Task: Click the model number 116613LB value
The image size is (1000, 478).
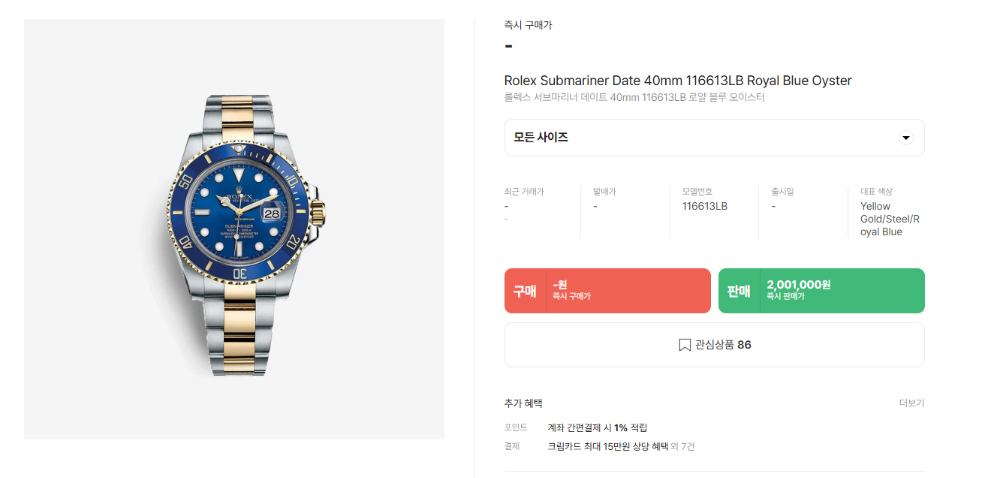Action: tap(705, 206)
